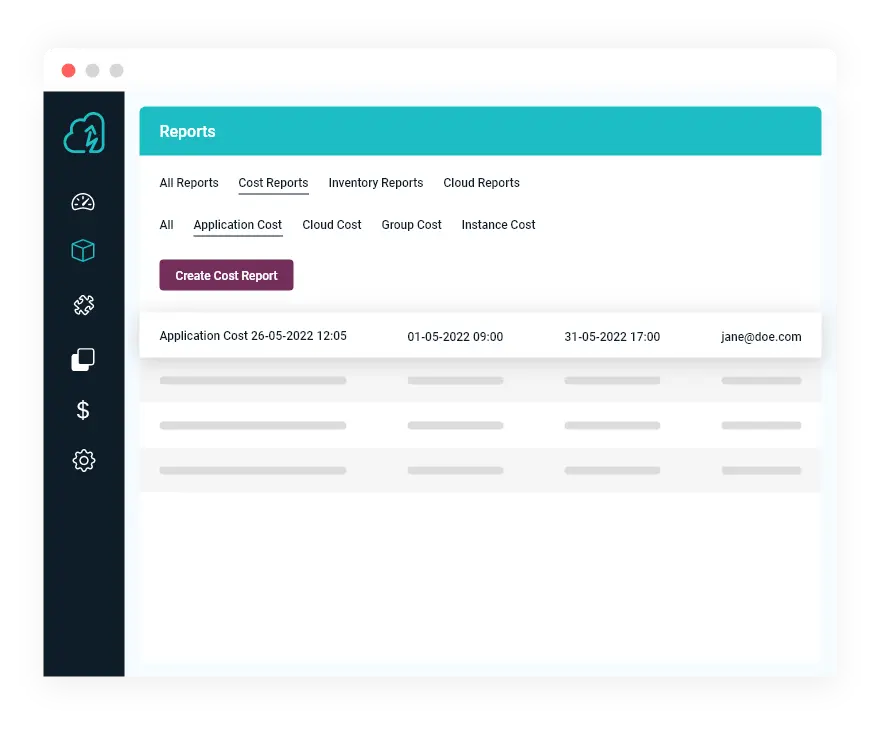The image size is (880, 730).
Task: Open the settings gear in sidebar
Action: tap(84, 460)
